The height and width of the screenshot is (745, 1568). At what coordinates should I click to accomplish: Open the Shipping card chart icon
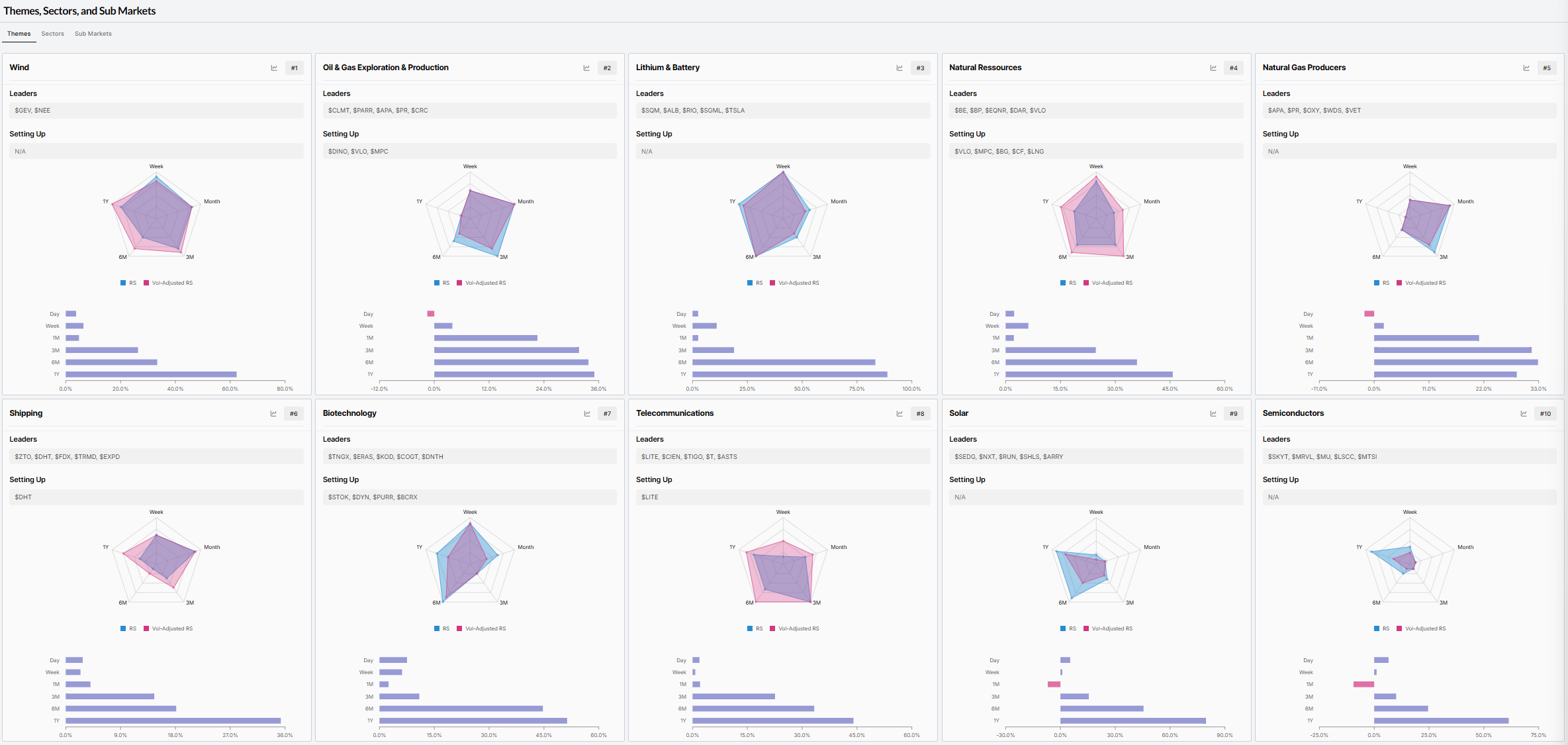point(273,414)
